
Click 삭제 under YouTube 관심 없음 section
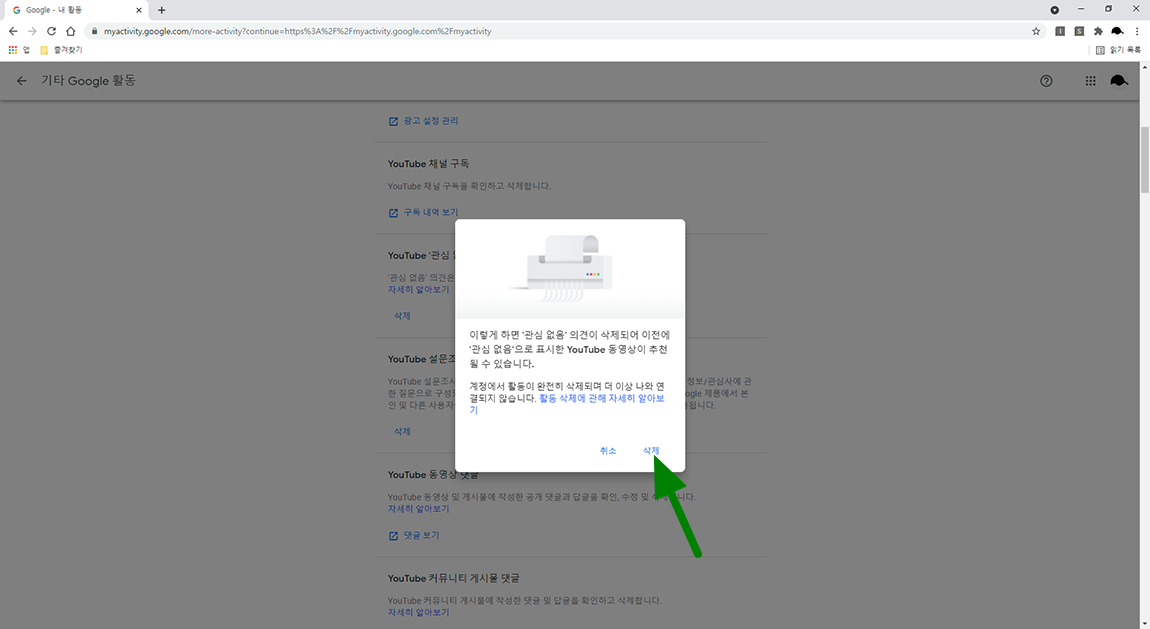point(402,316)
